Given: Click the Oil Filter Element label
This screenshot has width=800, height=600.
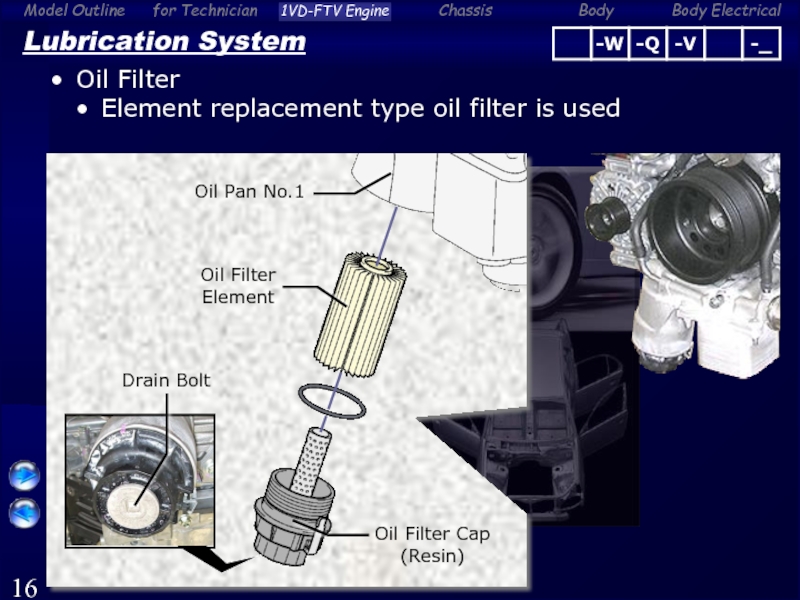Looking at the screenshot, I should pos(238,286).
